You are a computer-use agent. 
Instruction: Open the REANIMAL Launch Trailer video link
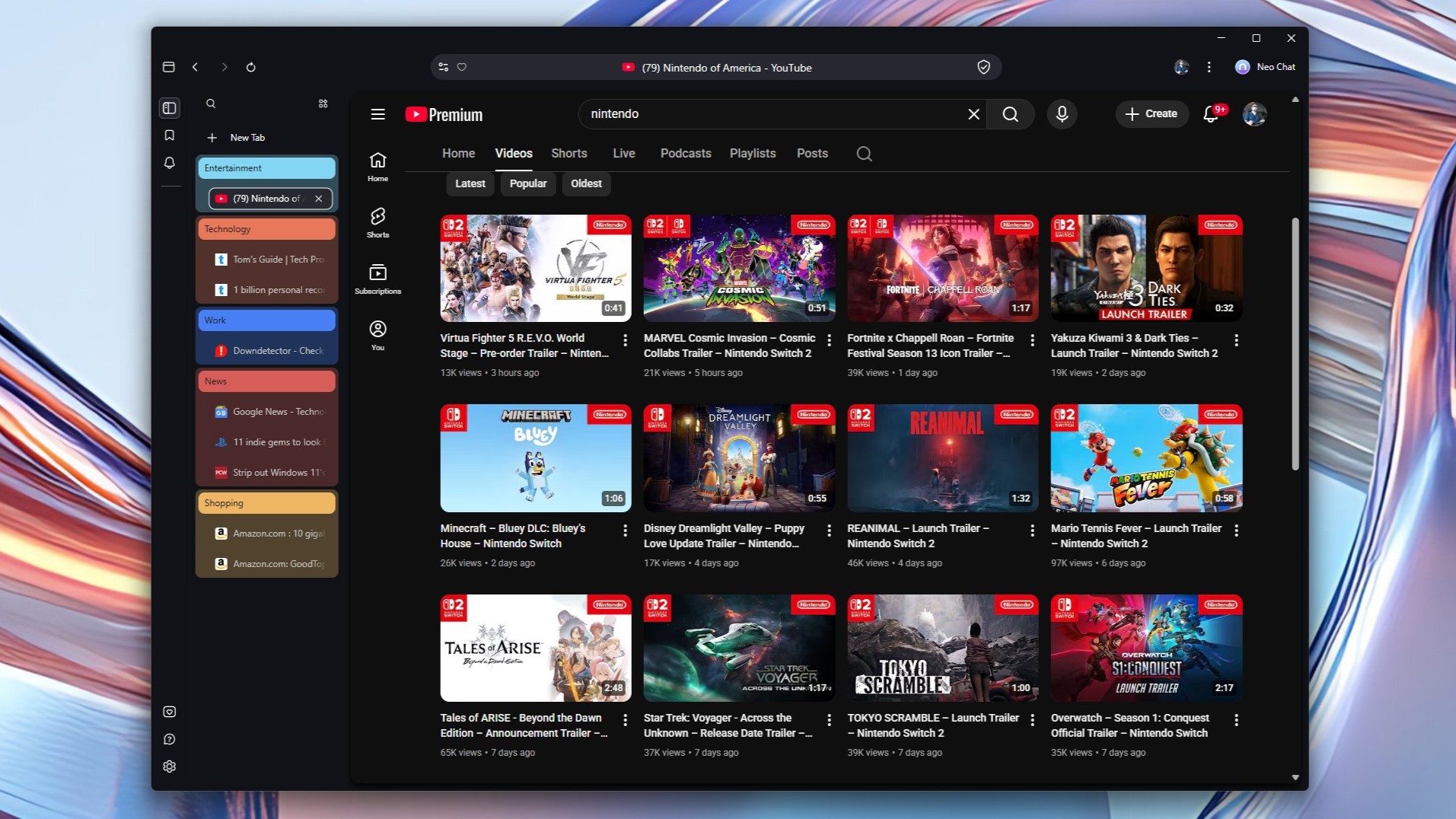pos(917,536)
